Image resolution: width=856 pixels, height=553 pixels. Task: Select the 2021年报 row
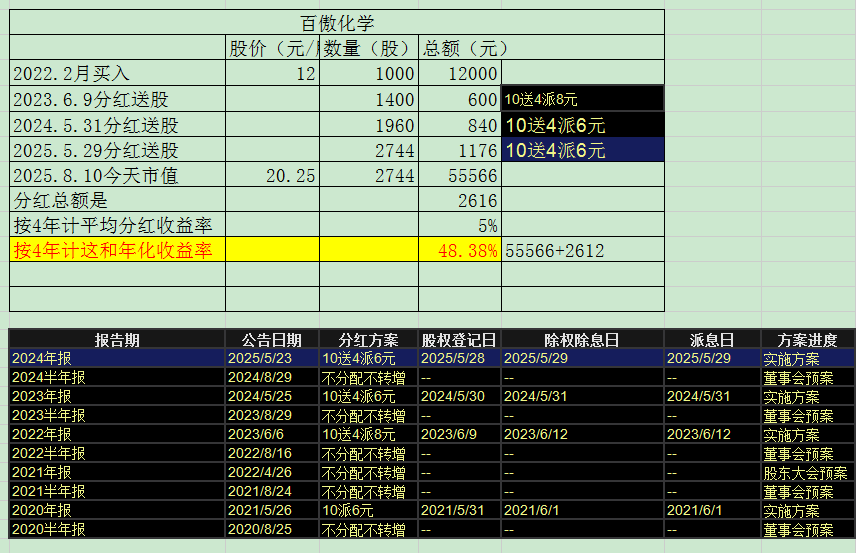point(432,472)
